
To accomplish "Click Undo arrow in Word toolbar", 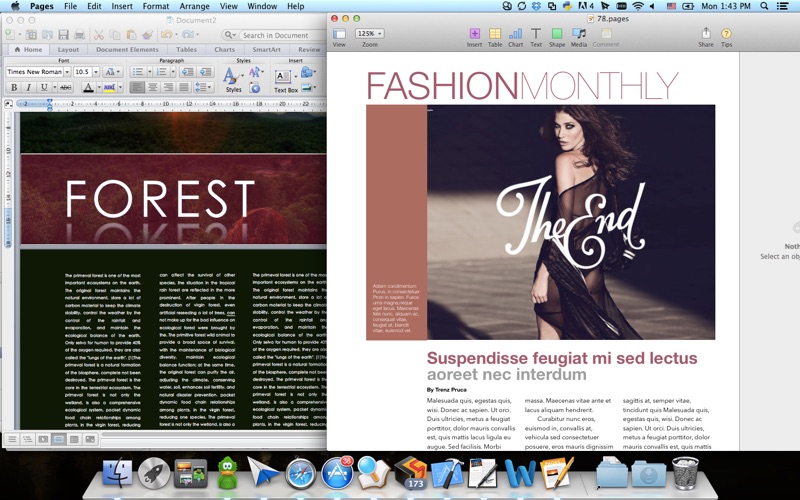I will 166,35.
